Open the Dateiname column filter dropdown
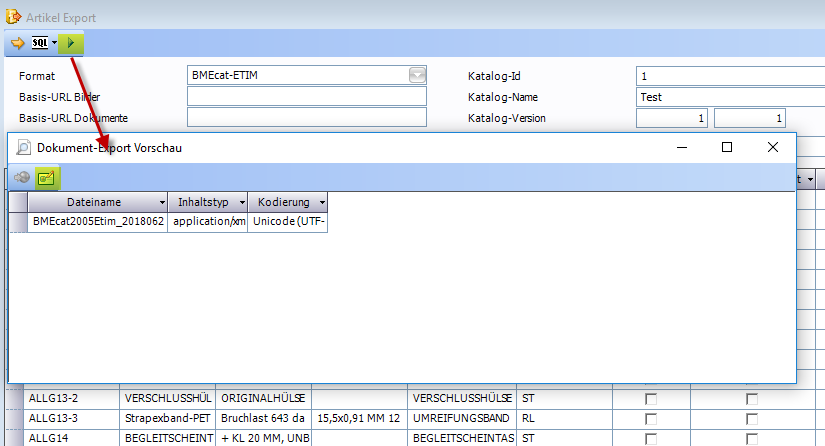The image size is (825, 446). point(156,202)
